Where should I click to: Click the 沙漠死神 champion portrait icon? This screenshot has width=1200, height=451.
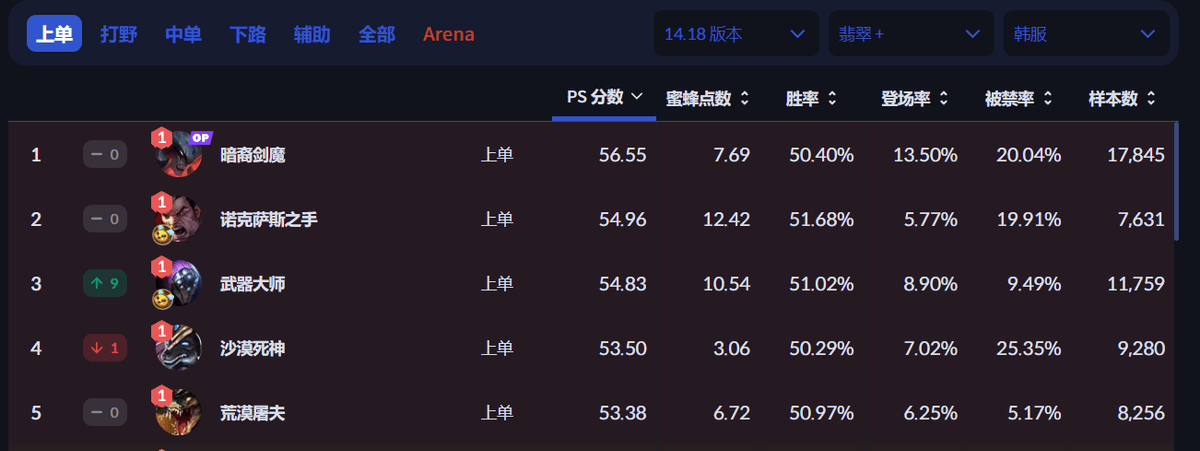tap(180, 348)
